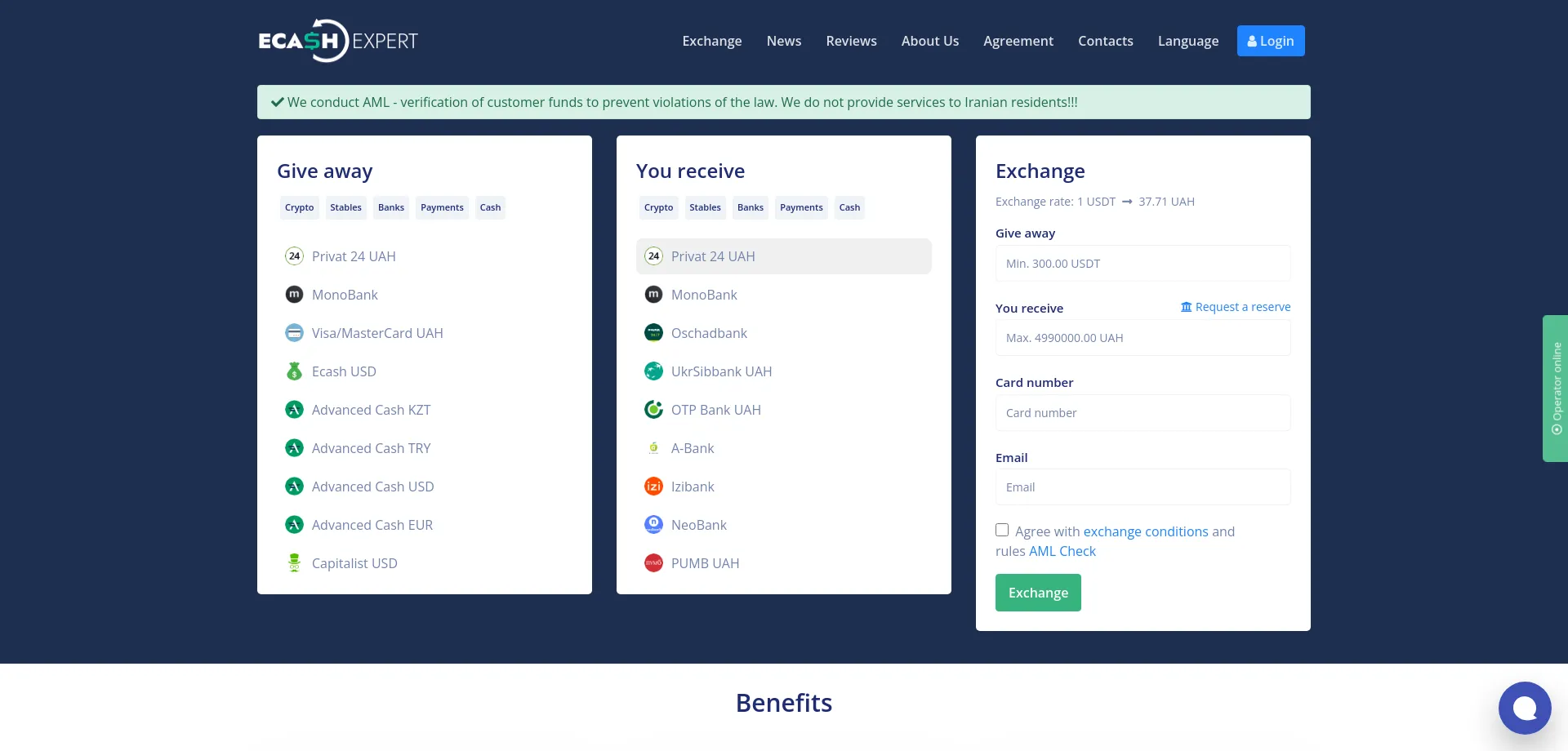Viewport: 1568px width, 751px height.
Task: Expand the Operator online side panel
Action: point(1555,389)
